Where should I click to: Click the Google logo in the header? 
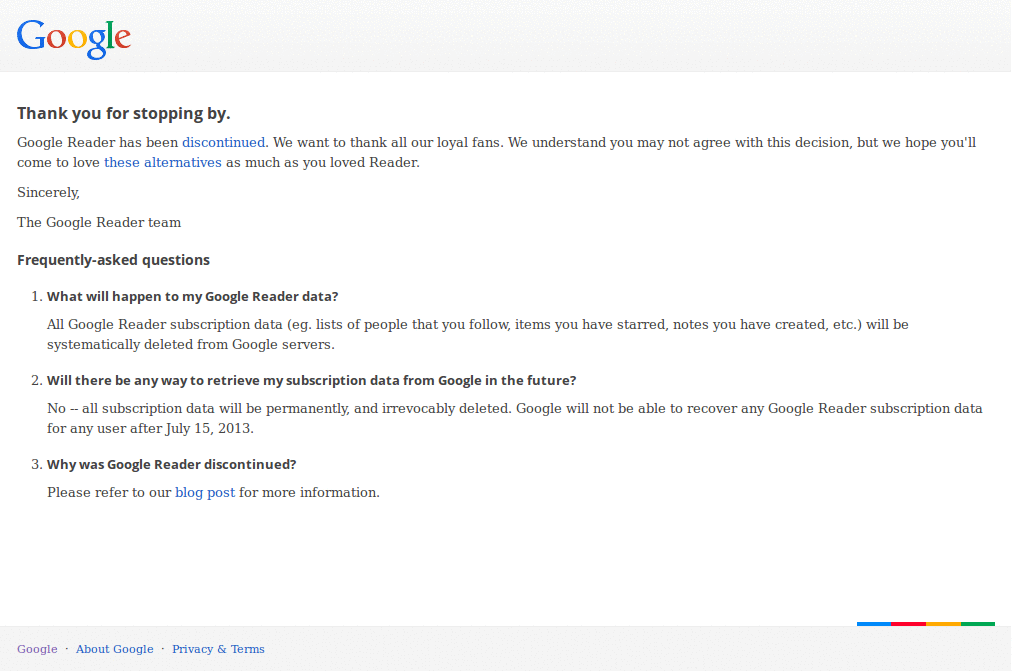pos(74,39)
